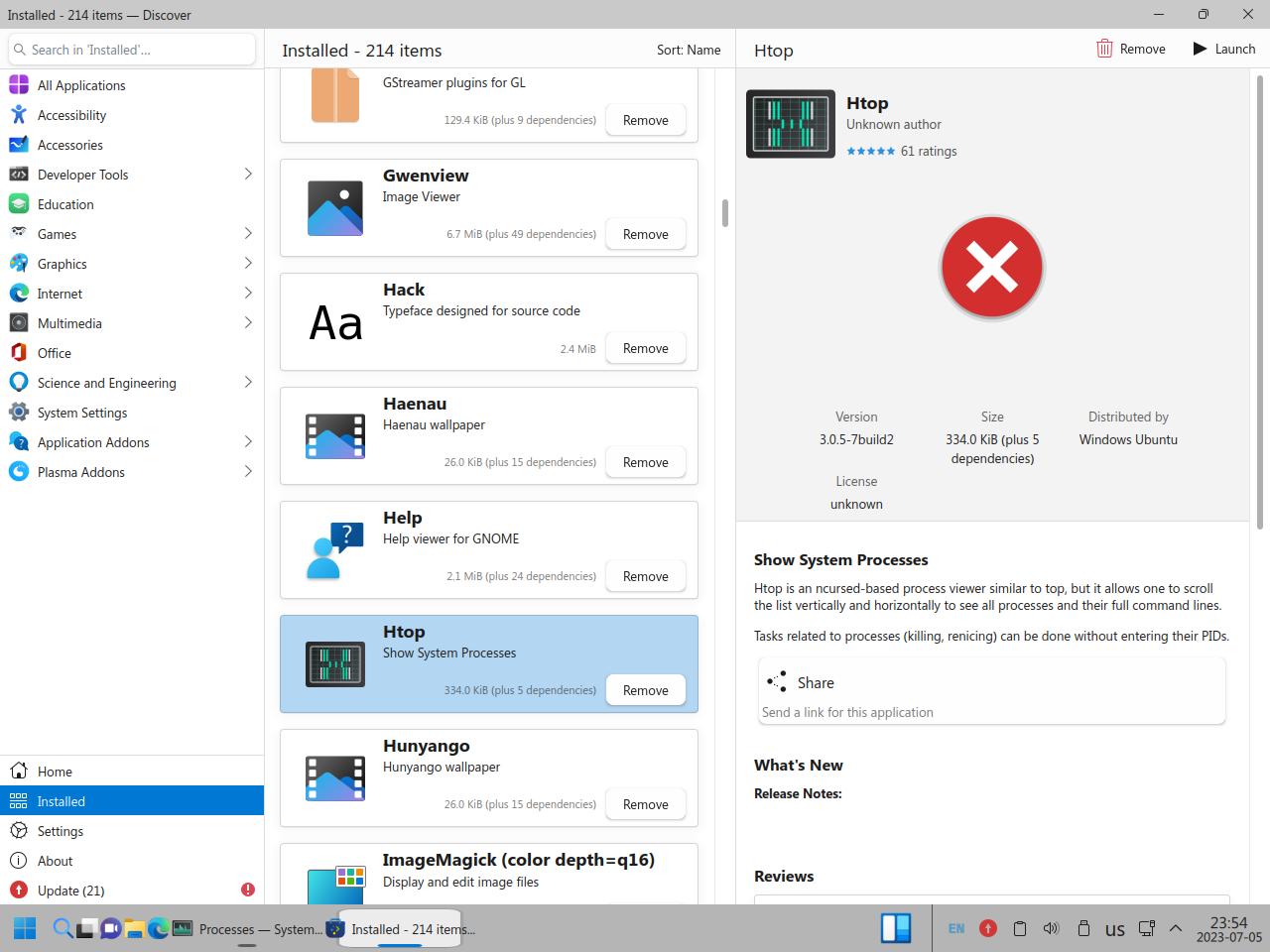Switch to Processes — System Monitor window
This screenshot has width=1270, height=952.
tap(248, 929)
